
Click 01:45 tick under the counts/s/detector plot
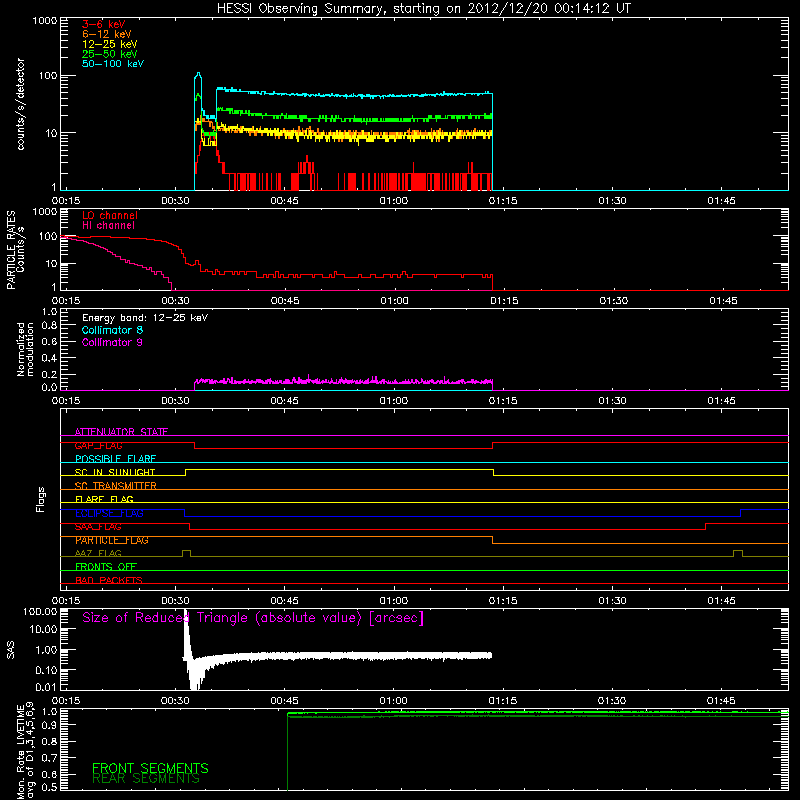(x=721, y=201)
